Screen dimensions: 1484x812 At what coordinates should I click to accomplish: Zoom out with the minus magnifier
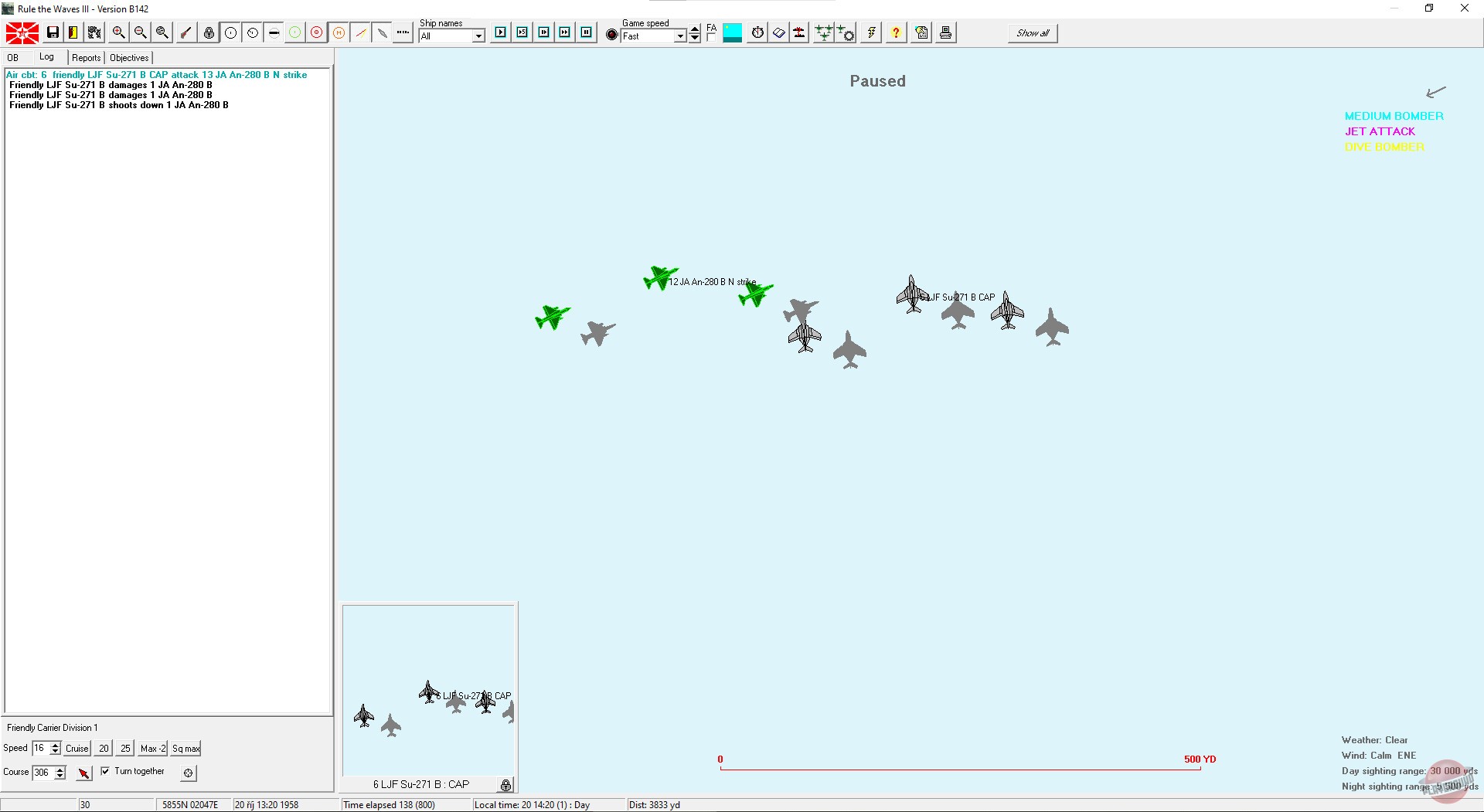[140, 32]
